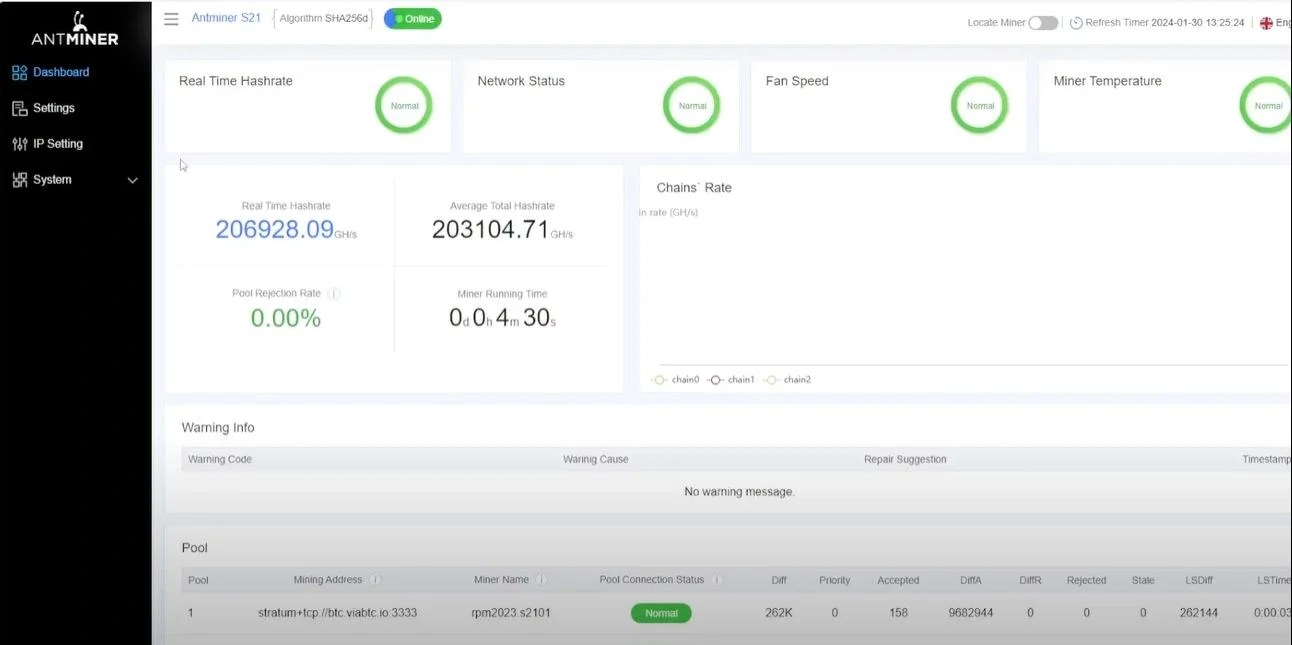The height and width of the screenshot is (645, 1292).
Task: Click the Normal pool connection badge
Action: tap(661, 613)
